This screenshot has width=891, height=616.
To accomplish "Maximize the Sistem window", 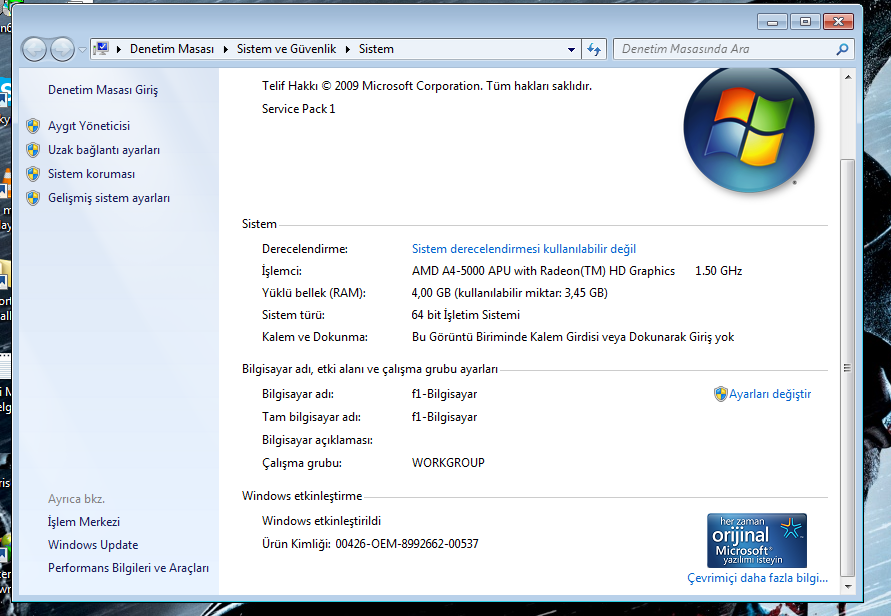I will (x=805, y=22).
